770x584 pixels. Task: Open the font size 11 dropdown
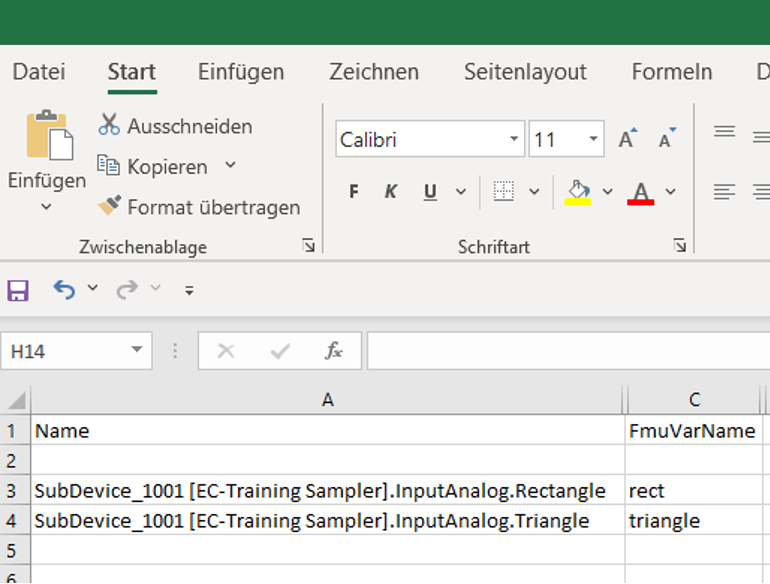594,140
